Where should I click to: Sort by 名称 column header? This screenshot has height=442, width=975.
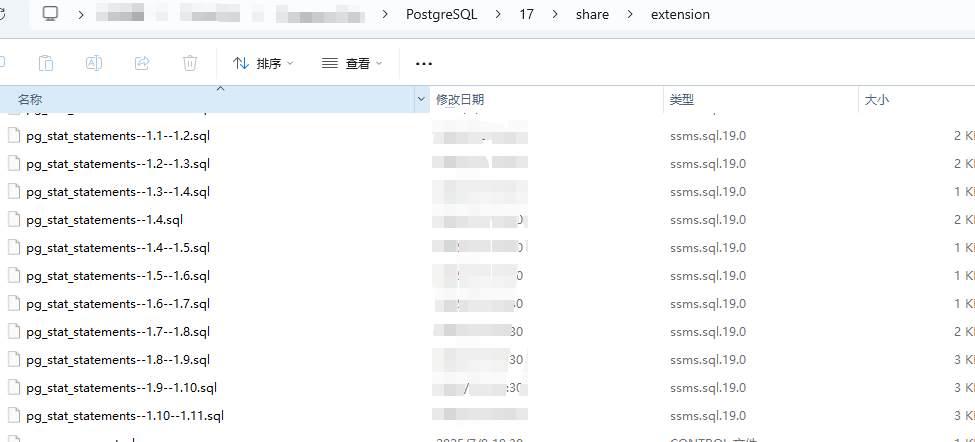(207, 99)
